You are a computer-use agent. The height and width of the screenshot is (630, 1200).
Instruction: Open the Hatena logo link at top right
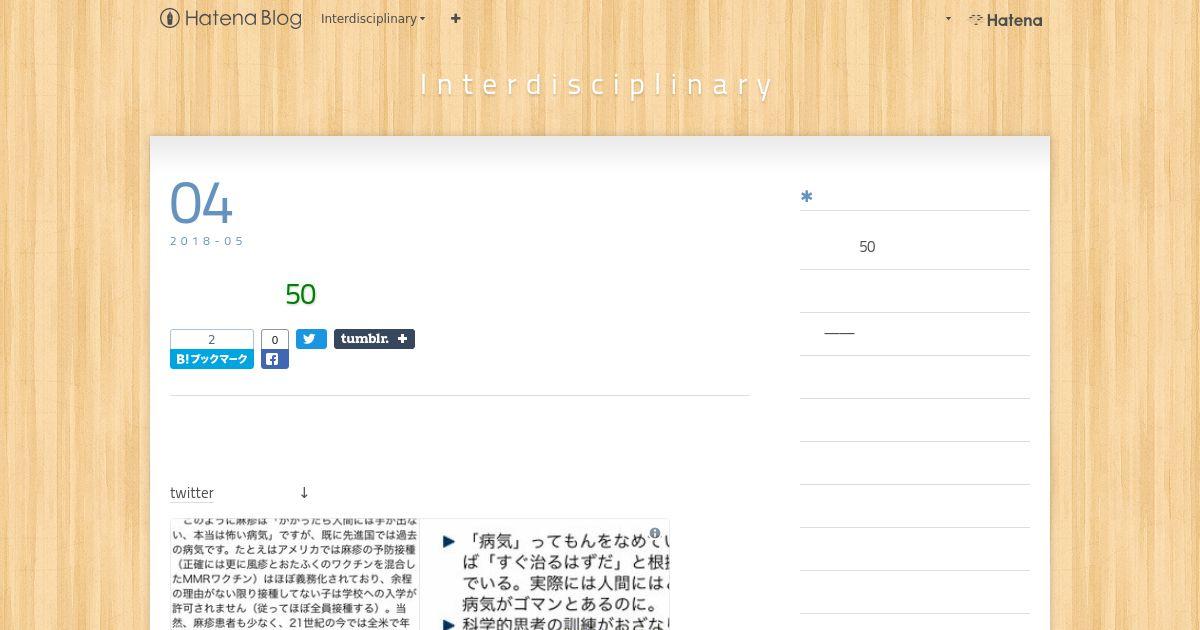[1005, 19]
